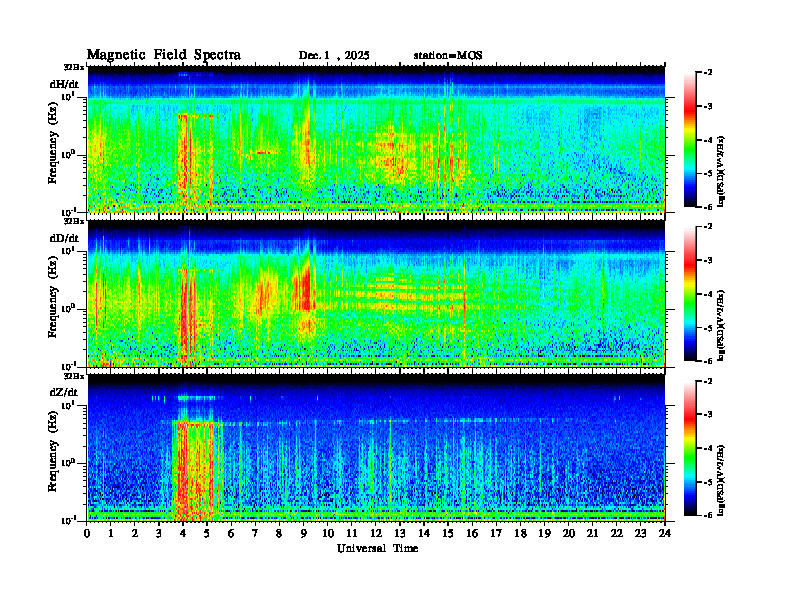Screen dimensions: 792x612
Task: Click hour '16' on Universal Time axis
Action: pyautogui.click(x=472, y=533)
